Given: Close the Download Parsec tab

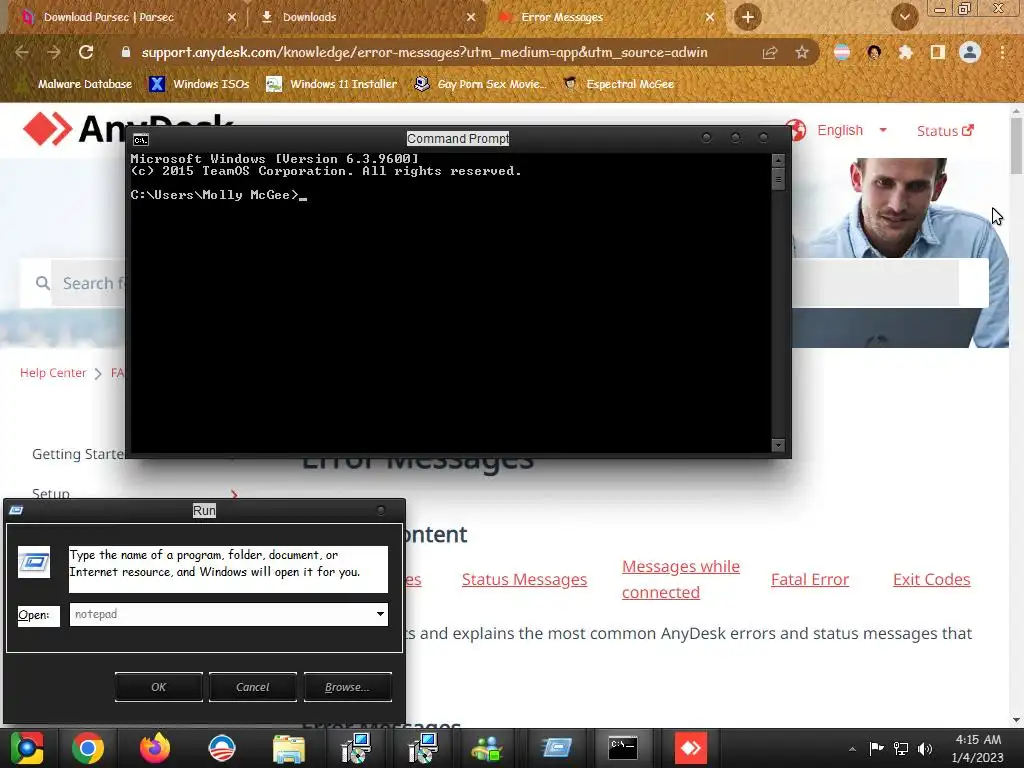Looking at the screenshot, I should click(232, 17).
